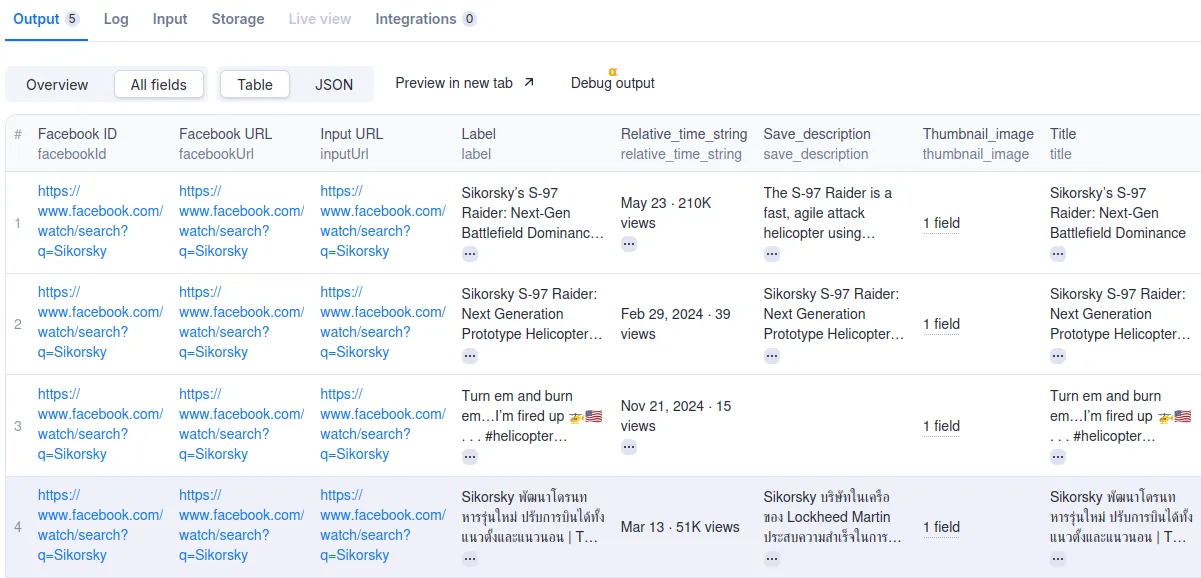
Task: Open Input URL link in row 1
Action: [382, 221]
